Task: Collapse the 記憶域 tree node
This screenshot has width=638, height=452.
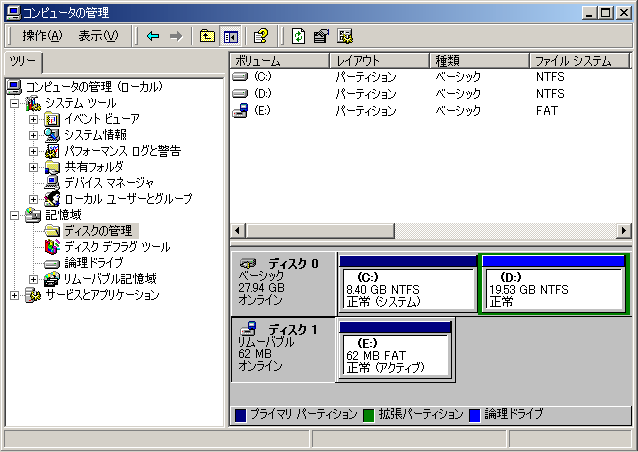Action: coord(15,215)
